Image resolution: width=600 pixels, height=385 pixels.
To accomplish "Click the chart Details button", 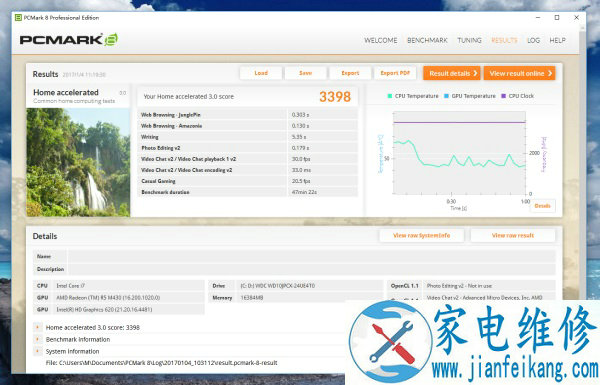I will coord(542,206).
